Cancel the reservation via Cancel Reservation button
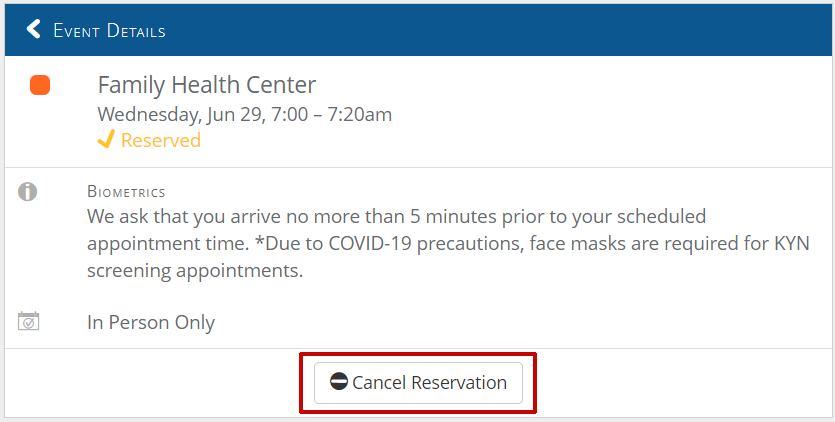The image size is (835, 422). coord(418,383)
